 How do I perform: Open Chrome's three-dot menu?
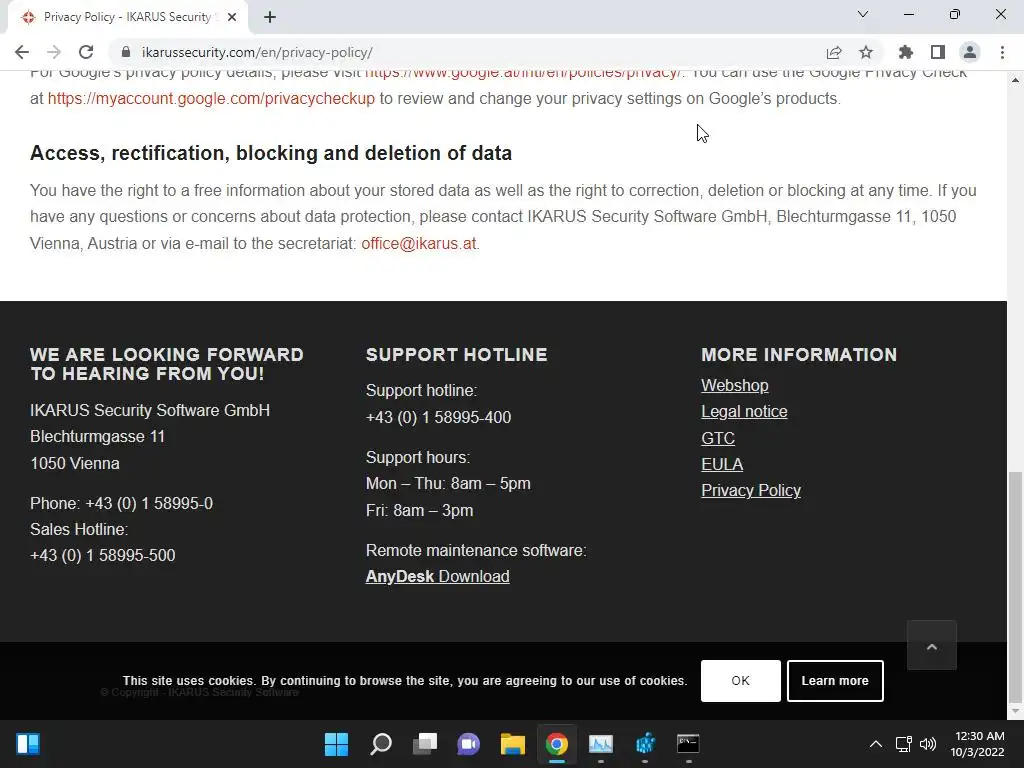pos(1002,52)
